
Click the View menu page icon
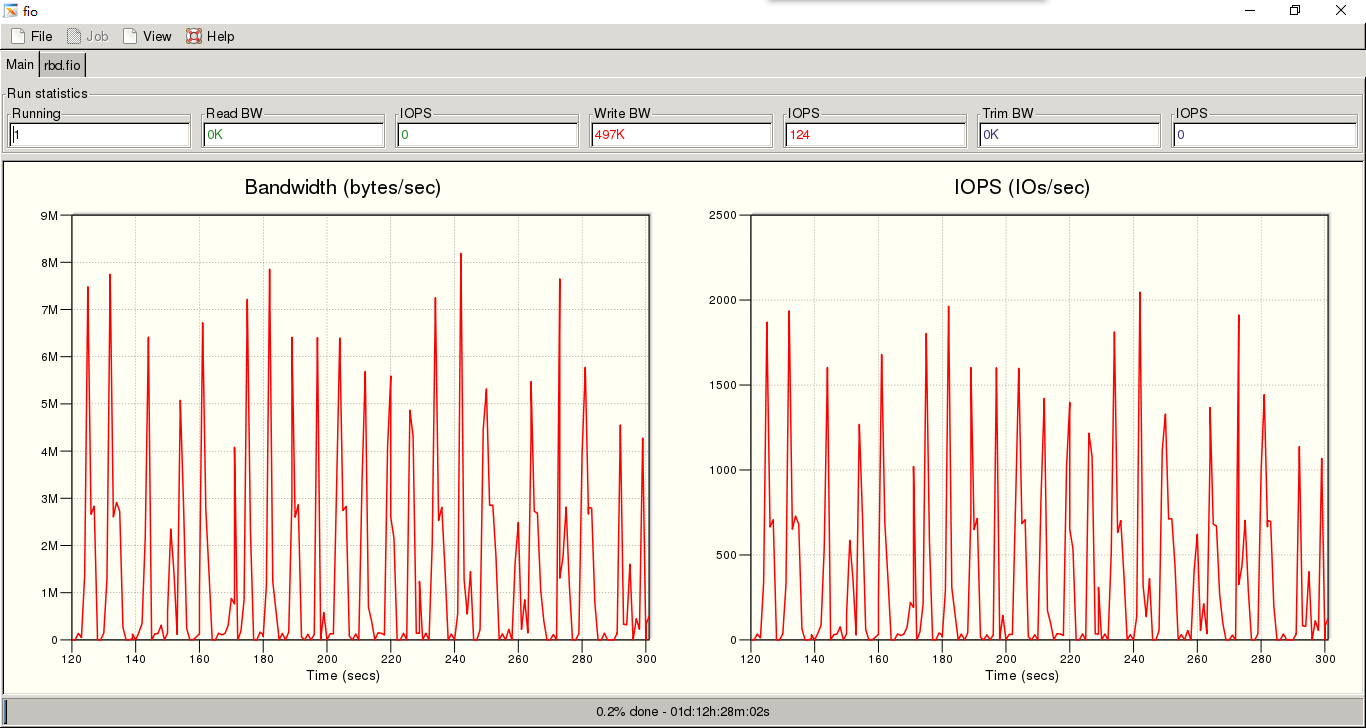tap(130, 36)
